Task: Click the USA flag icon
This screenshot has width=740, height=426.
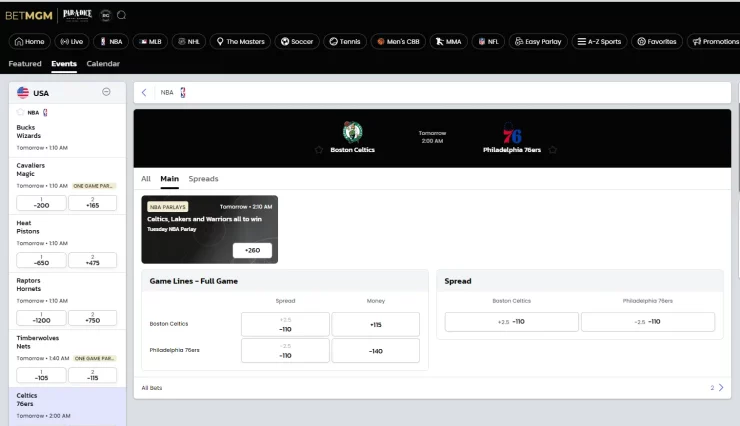Action: point(23,92)
